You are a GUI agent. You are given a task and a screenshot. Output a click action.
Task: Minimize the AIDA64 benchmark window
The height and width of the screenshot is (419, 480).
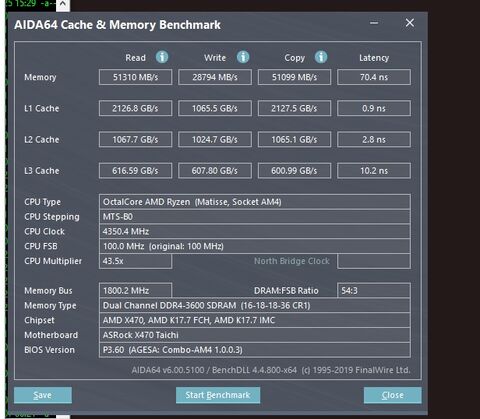374,23
